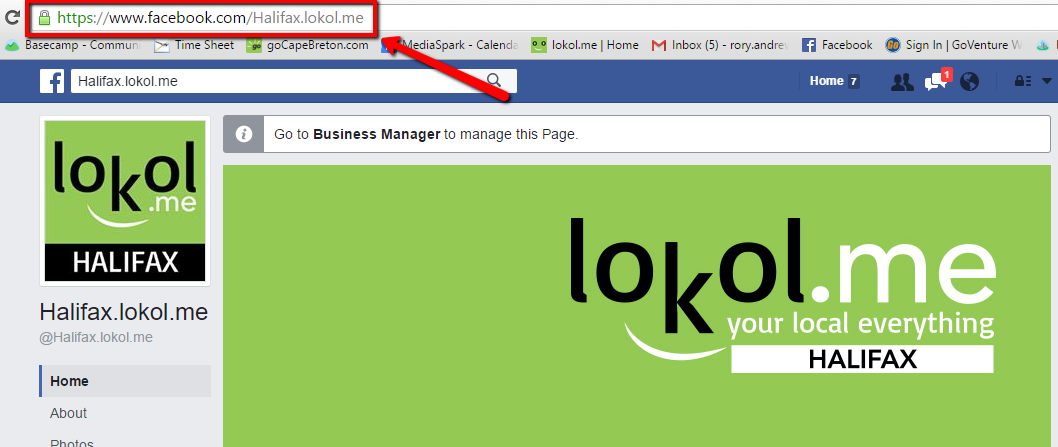Screen dimensions: 1058x447
Task: Click the search magnifier icon
Action: click(x=495, y=81)
